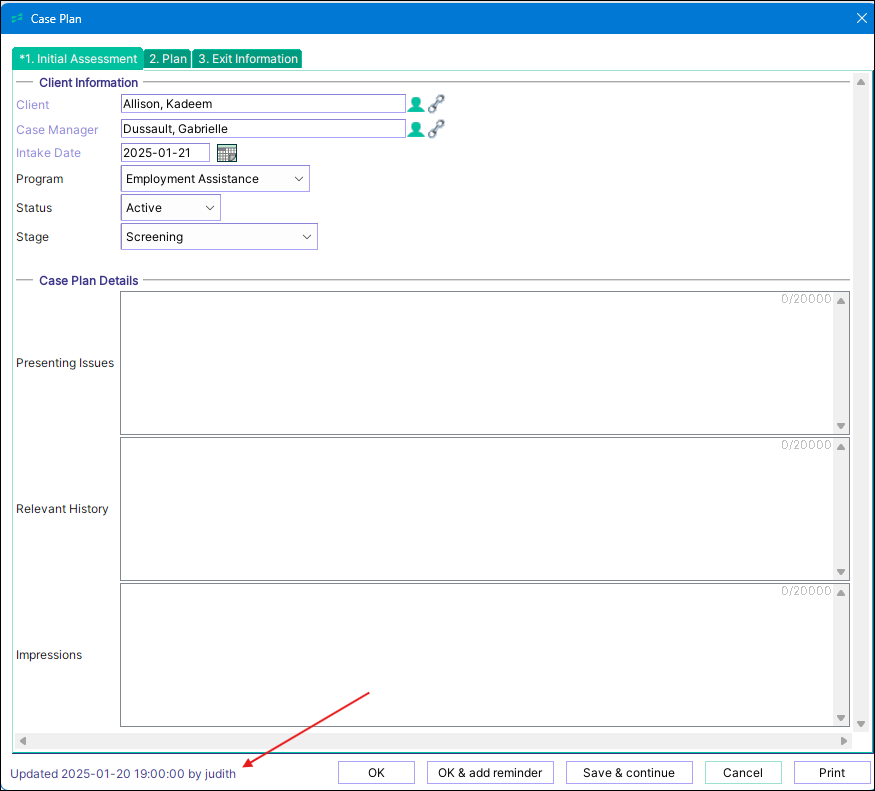
Task: Click the person icon next to Client field
Action: click(x=416, y=104)
